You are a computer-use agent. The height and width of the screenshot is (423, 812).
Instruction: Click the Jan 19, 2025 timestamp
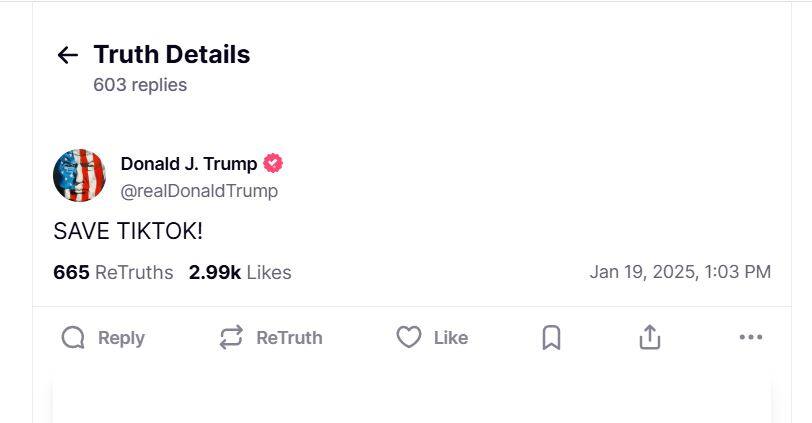pyautogui.click(x=680, y=272)
